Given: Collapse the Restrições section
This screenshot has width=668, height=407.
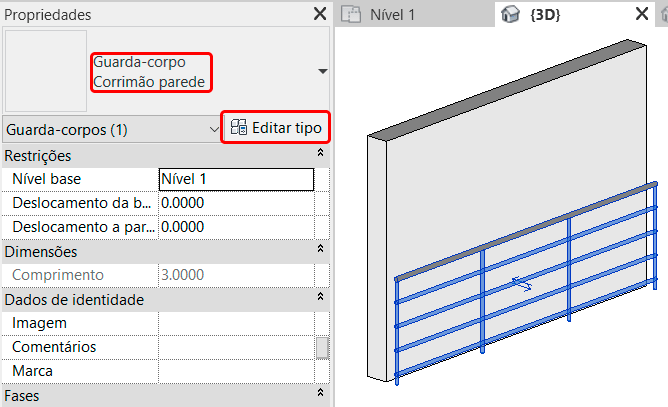Looking at the screenshot, I should [x=320, y=154].
